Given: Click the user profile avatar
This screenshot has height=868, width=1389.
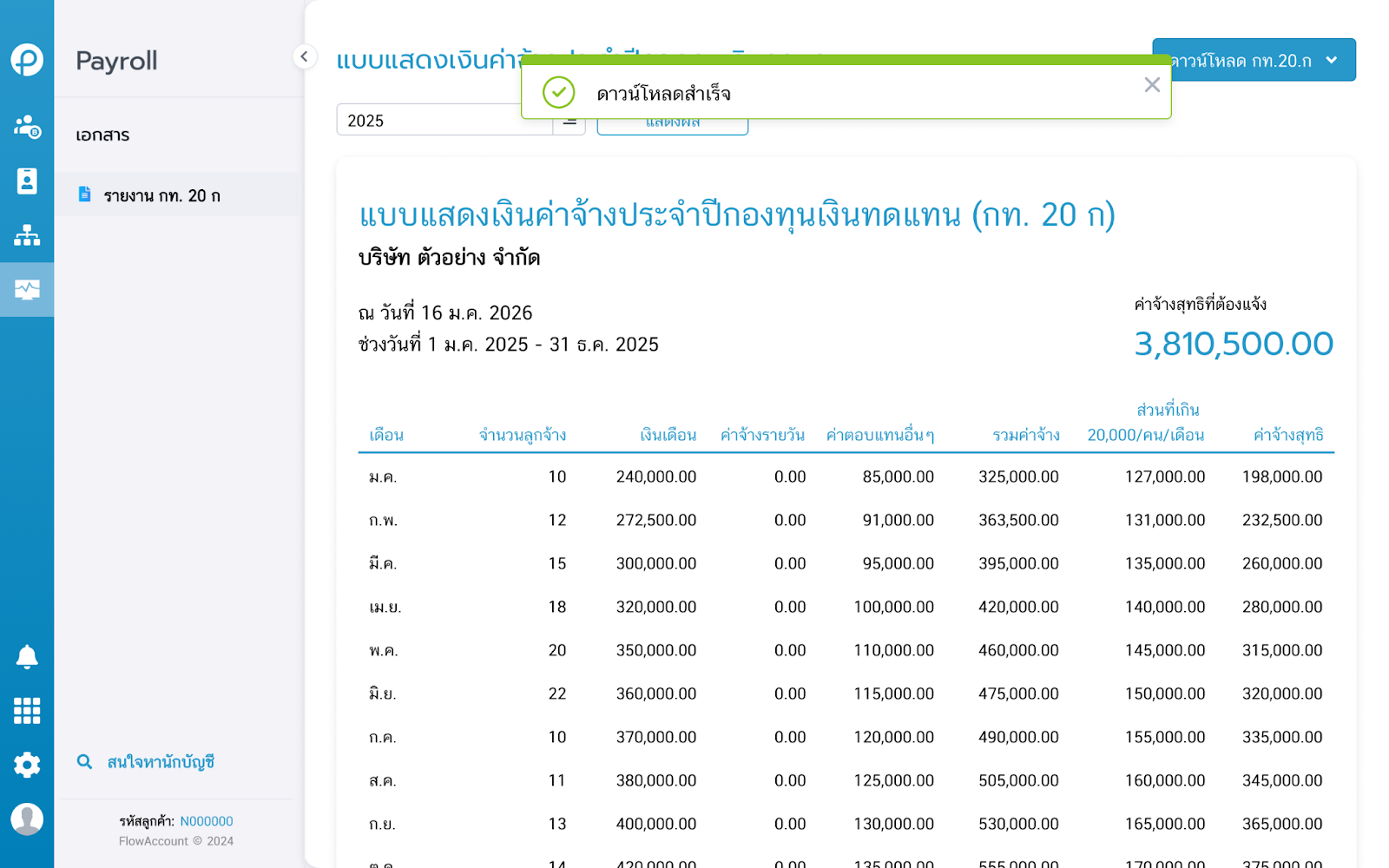Looking at the screenshot, I should pos(27,819).
